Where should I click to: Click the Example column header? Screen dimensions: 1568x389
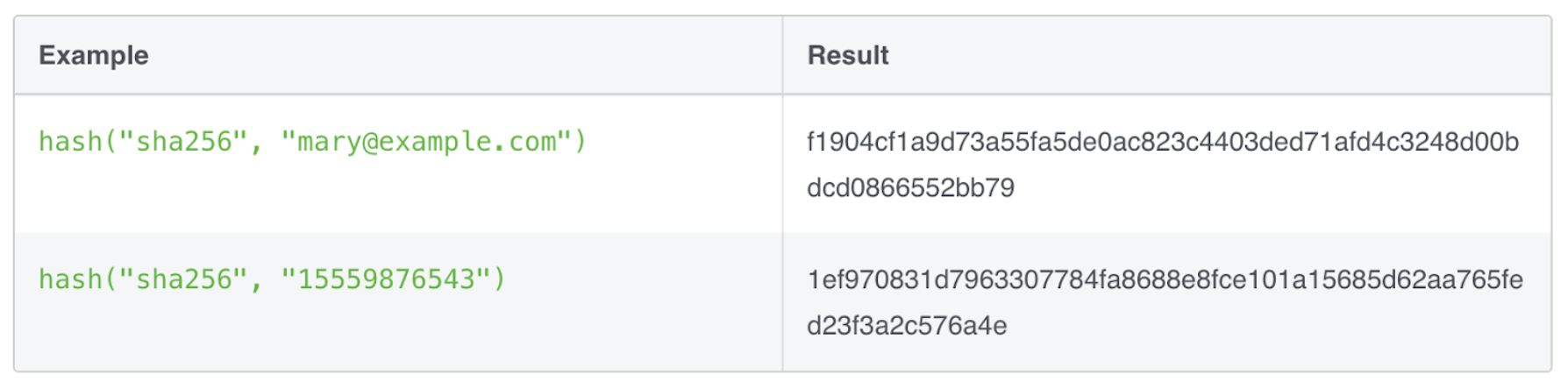pos(94,55)
